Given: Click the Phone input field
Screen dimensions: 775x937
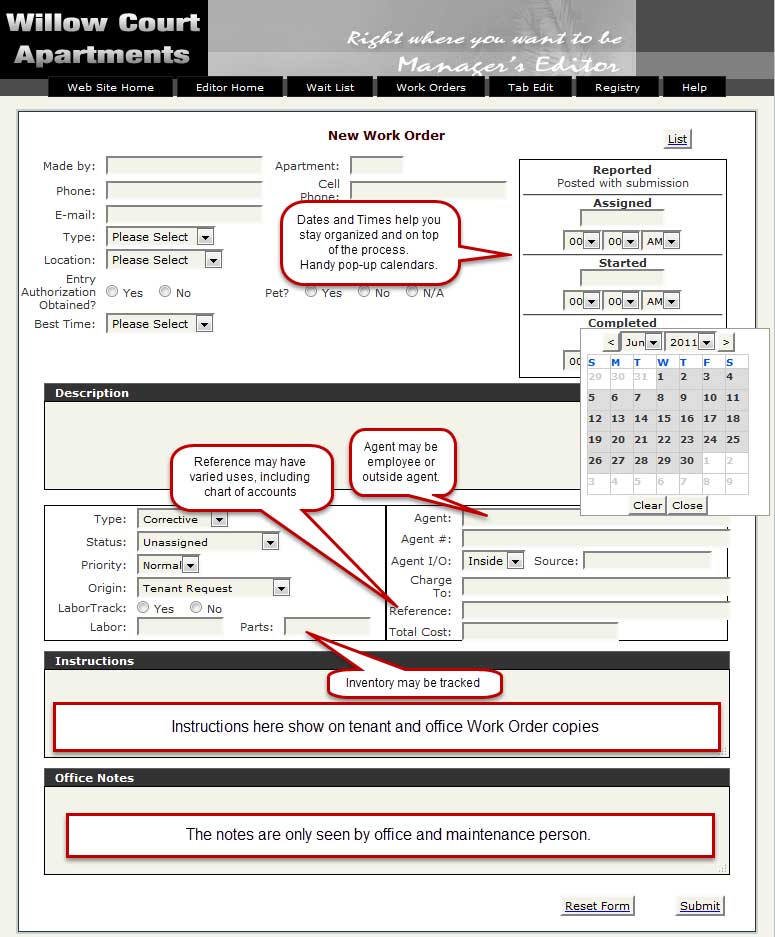Looking at the screenshot, I should pos(184,191).
